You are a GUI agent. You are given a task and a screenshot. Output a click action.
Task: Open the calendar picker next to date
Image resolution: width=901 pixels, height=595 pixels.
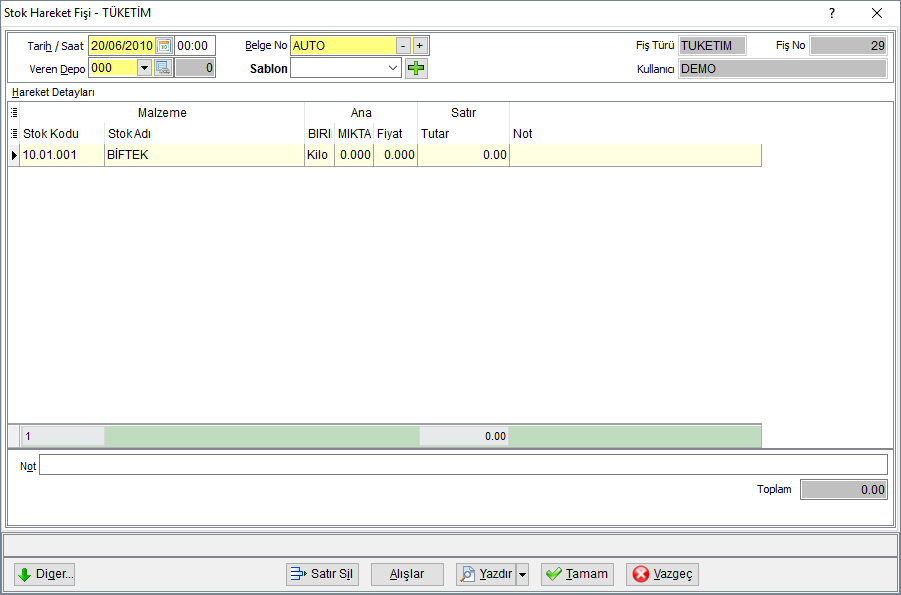click(164, 45)
